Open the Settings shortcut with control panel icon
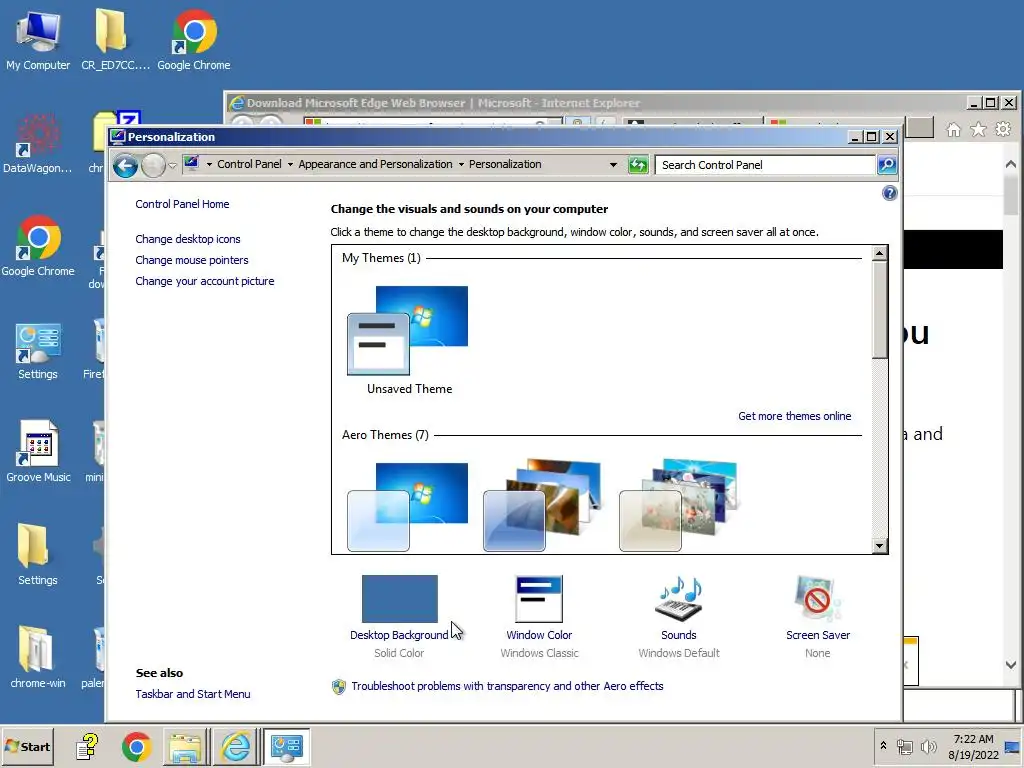The image size is (1024, 768). tap(38, 351)
